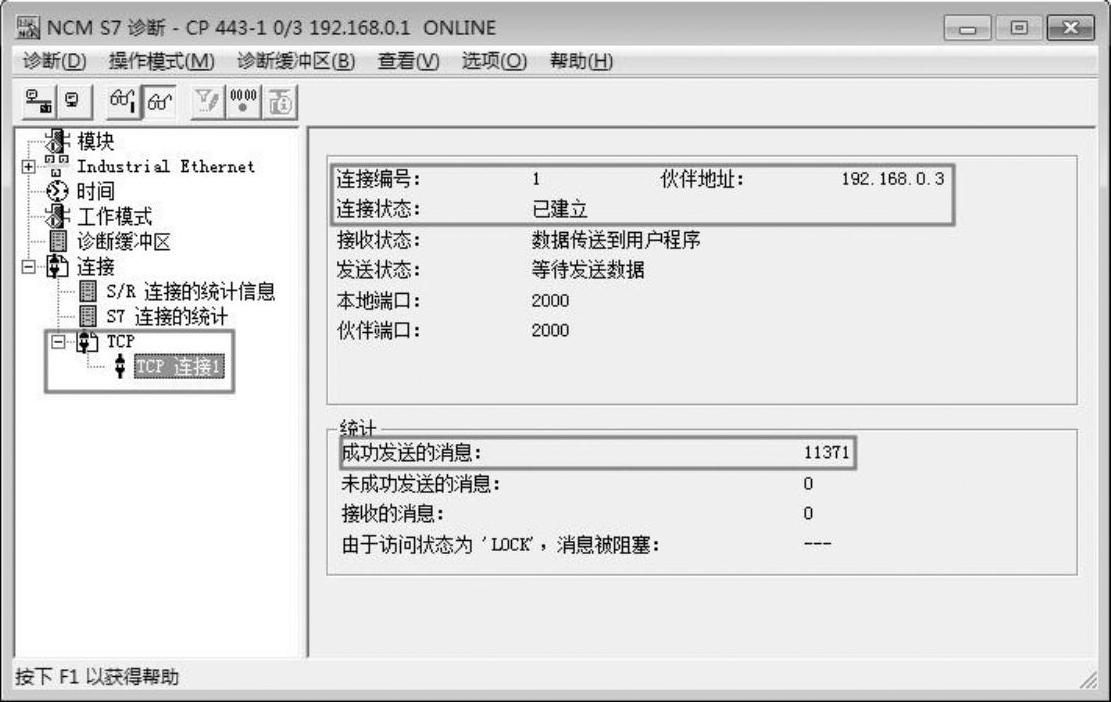Viewport: 1111px width, 702px height.
Task: Click the 0000 counter toolbar icon
Action: [x=243, y=101]
